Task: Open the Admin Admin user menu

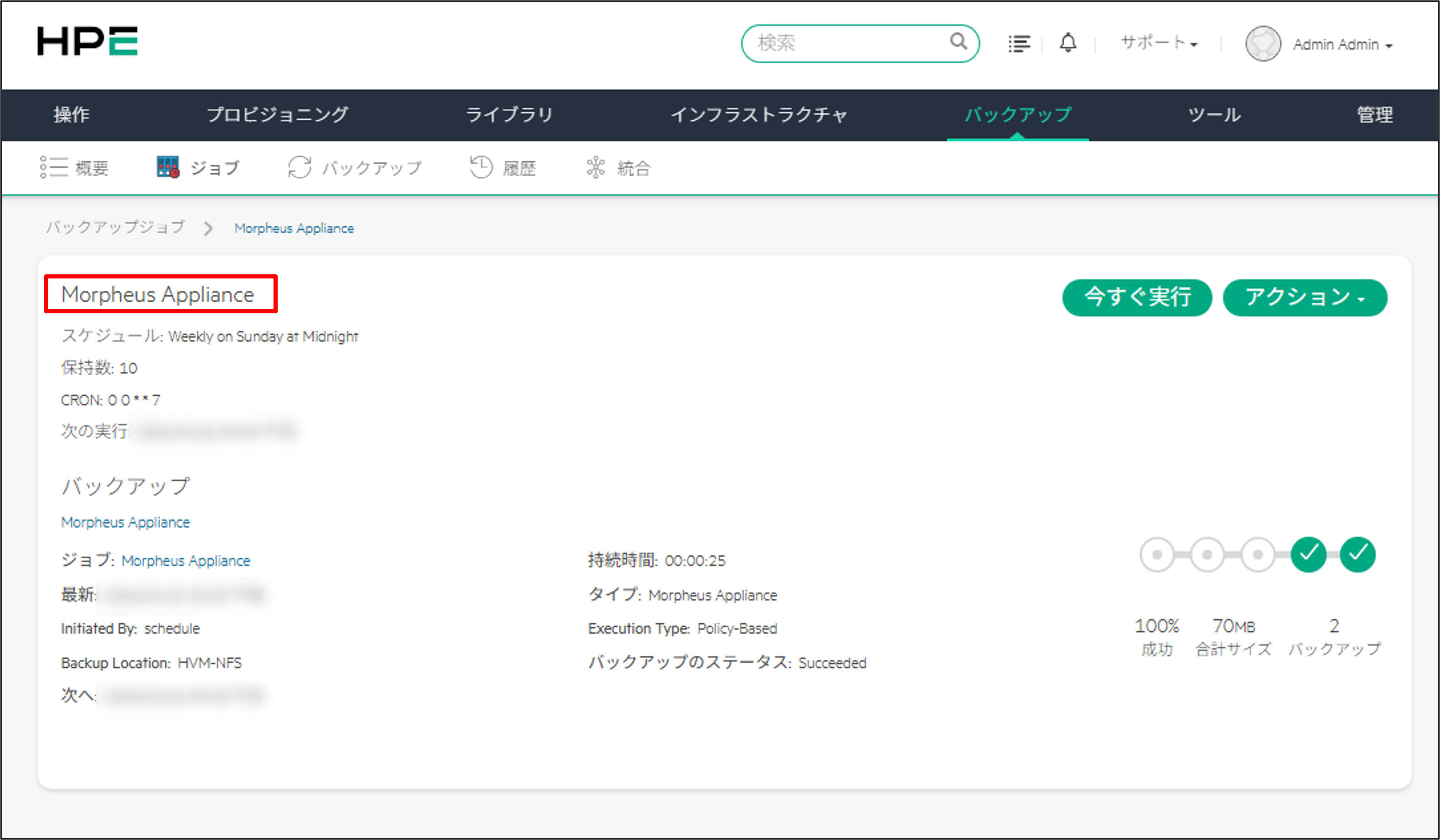Action: click(x=1342, y=45)
